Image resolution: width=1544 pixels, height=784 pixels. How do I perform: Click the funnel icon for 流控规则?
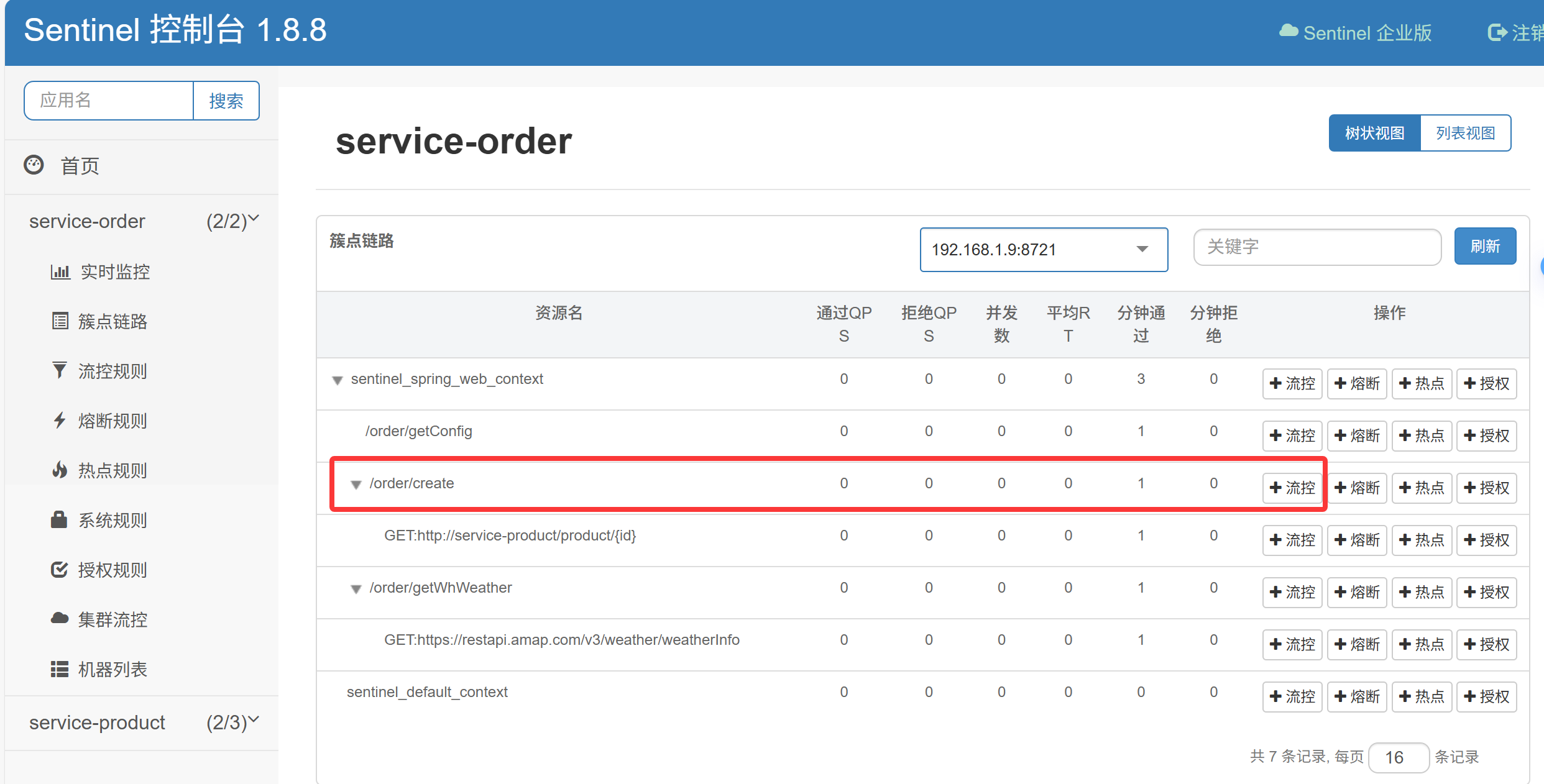pyautogui.click(x=60, y=371)
